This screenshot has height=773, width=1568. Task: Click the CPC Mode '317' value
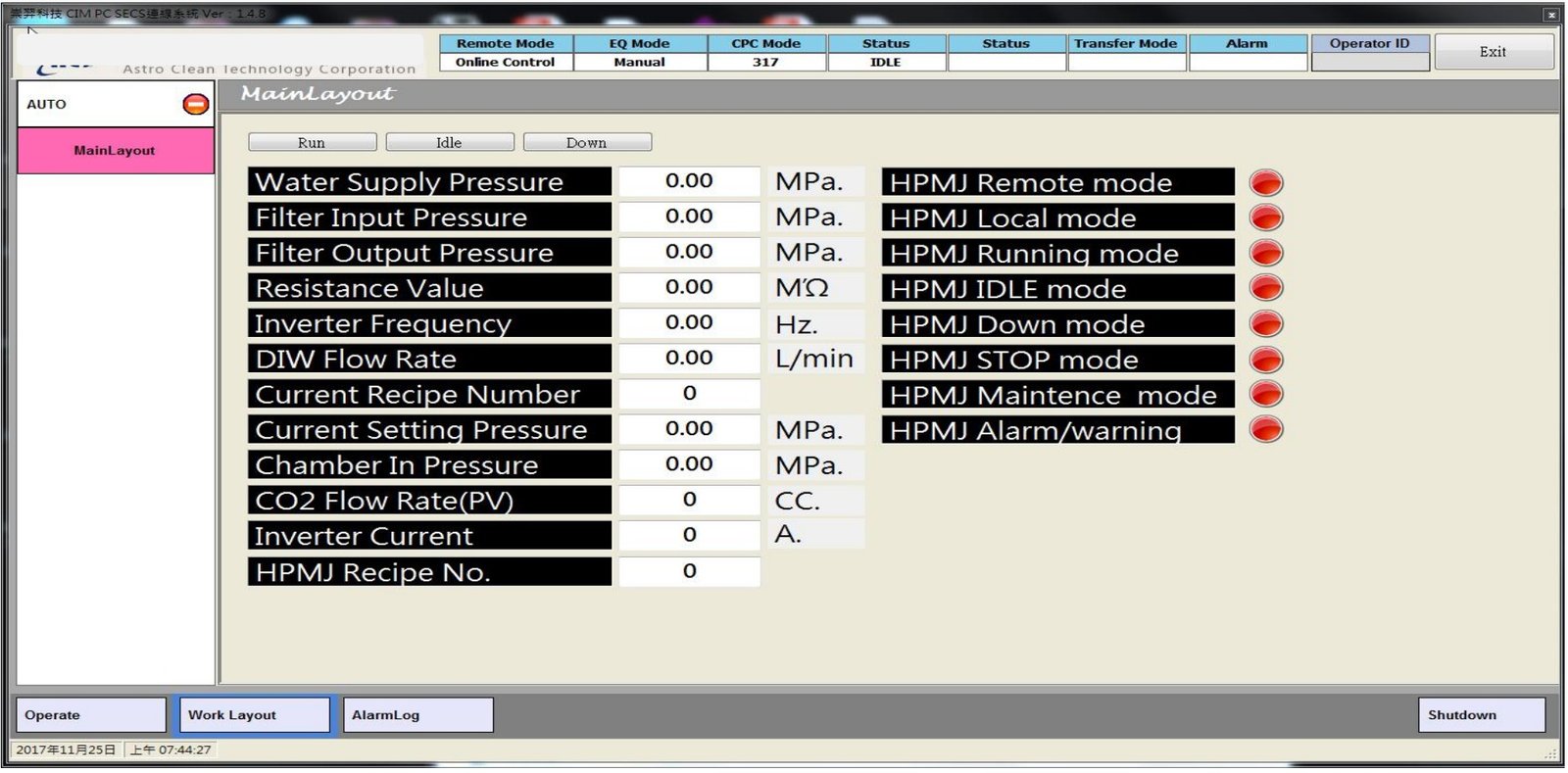coord(766,62)
